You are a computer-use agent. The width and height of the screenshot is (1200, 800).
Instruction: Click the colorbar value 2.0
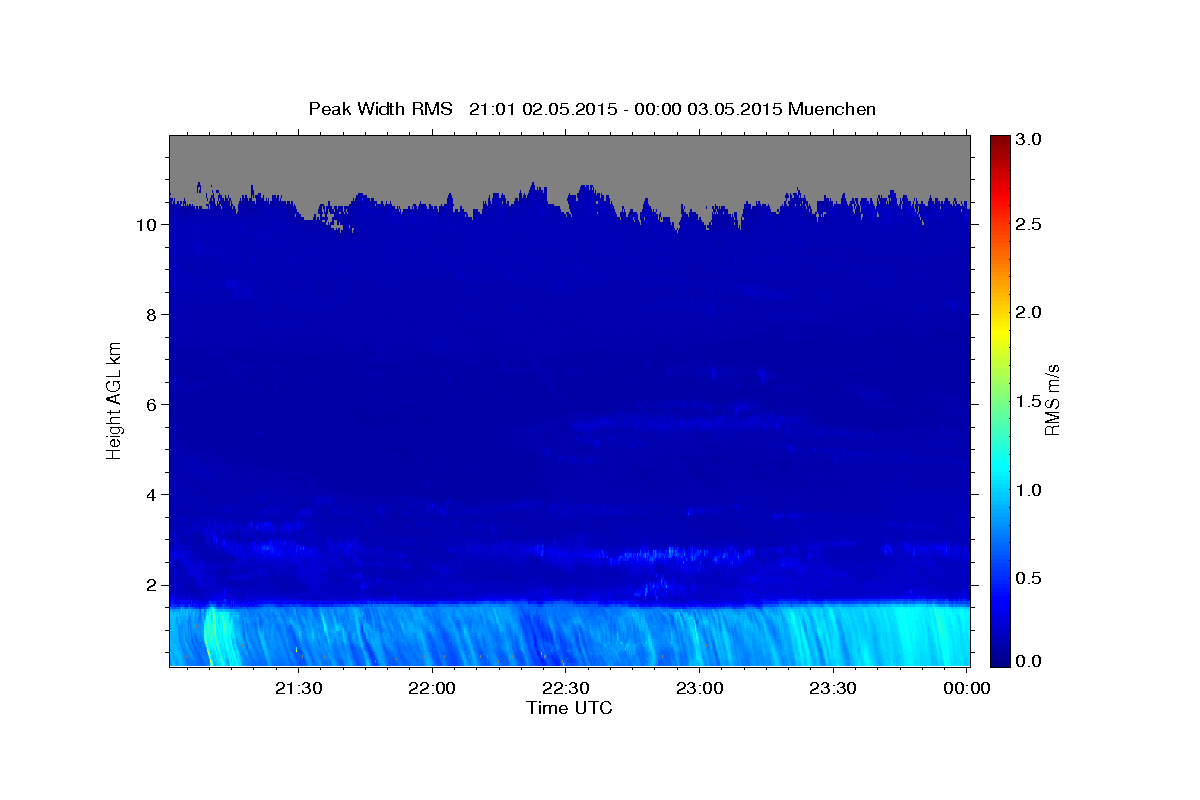point(1028,312)
